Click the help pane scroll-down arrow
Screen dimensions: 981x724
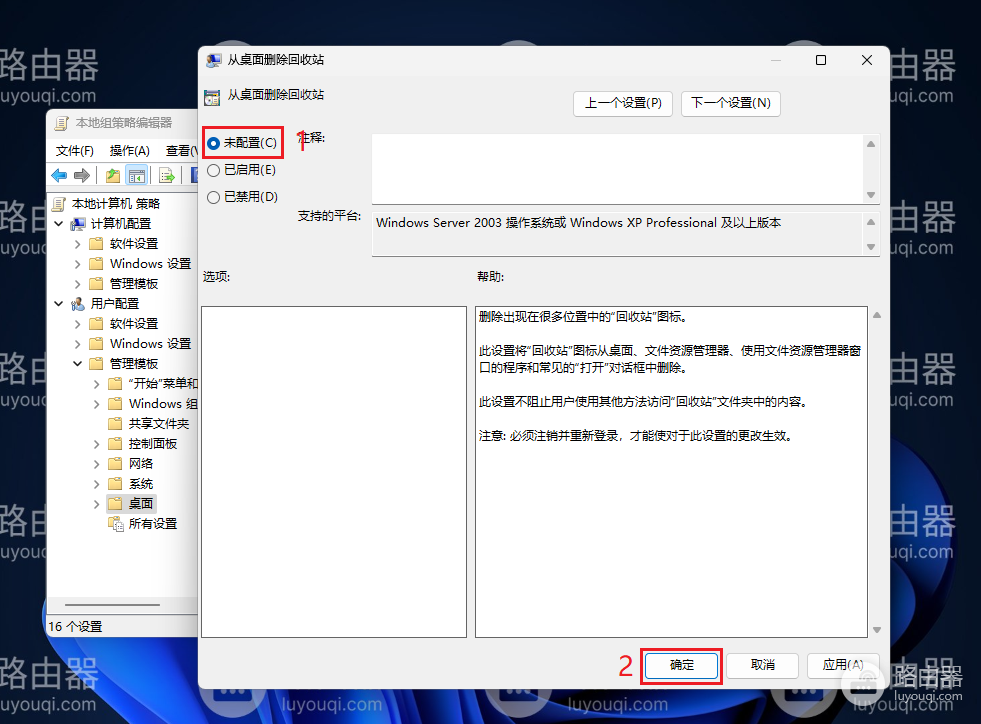click(877, 630)
